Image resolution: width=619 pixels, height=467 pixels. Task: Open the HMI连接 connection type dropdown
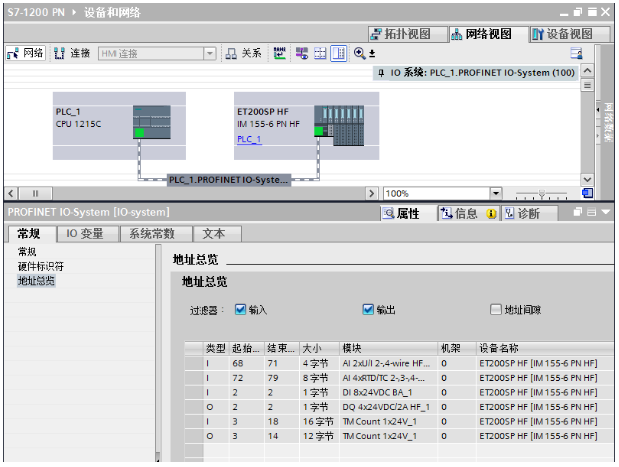click(x=210, y=53)
